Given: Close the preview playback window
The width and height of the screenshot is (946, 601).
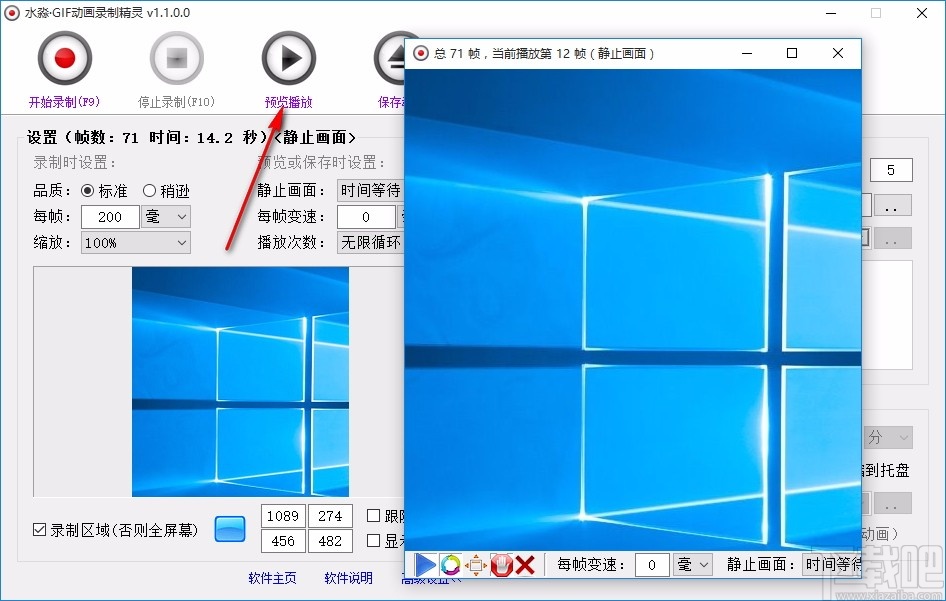Looking at the screenshot, I should 838,53.
